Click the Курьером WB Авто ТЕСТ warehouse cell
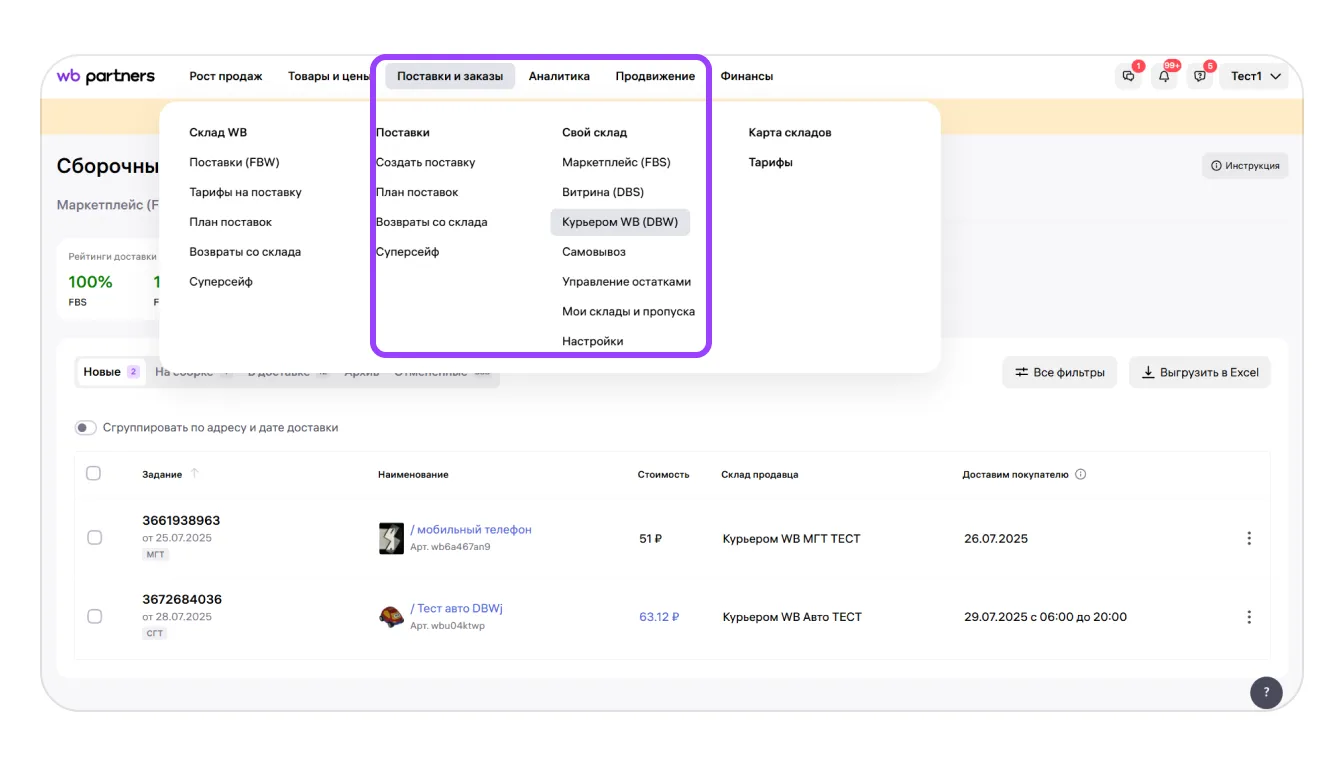The image size is (1344, 766). click(792, 617)
